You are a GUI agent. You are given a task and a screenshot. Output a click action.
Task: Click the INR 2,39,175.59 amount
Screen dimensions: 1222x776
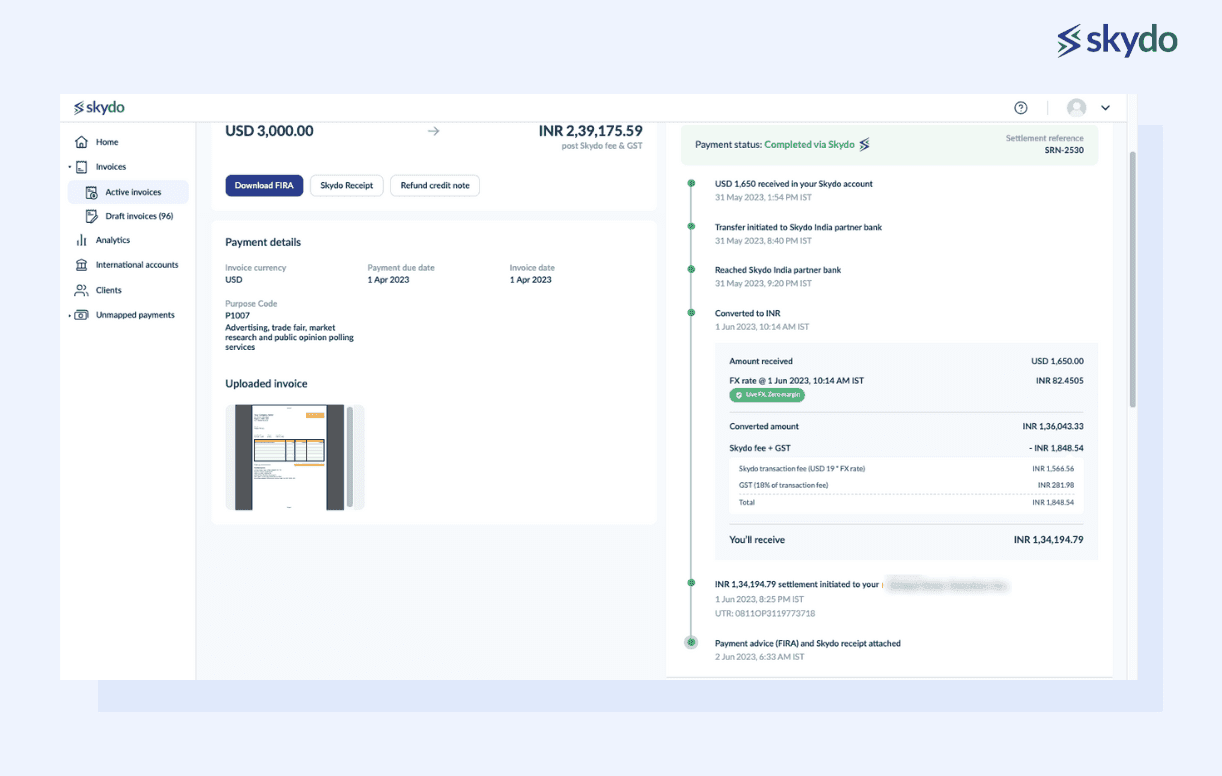590,131
